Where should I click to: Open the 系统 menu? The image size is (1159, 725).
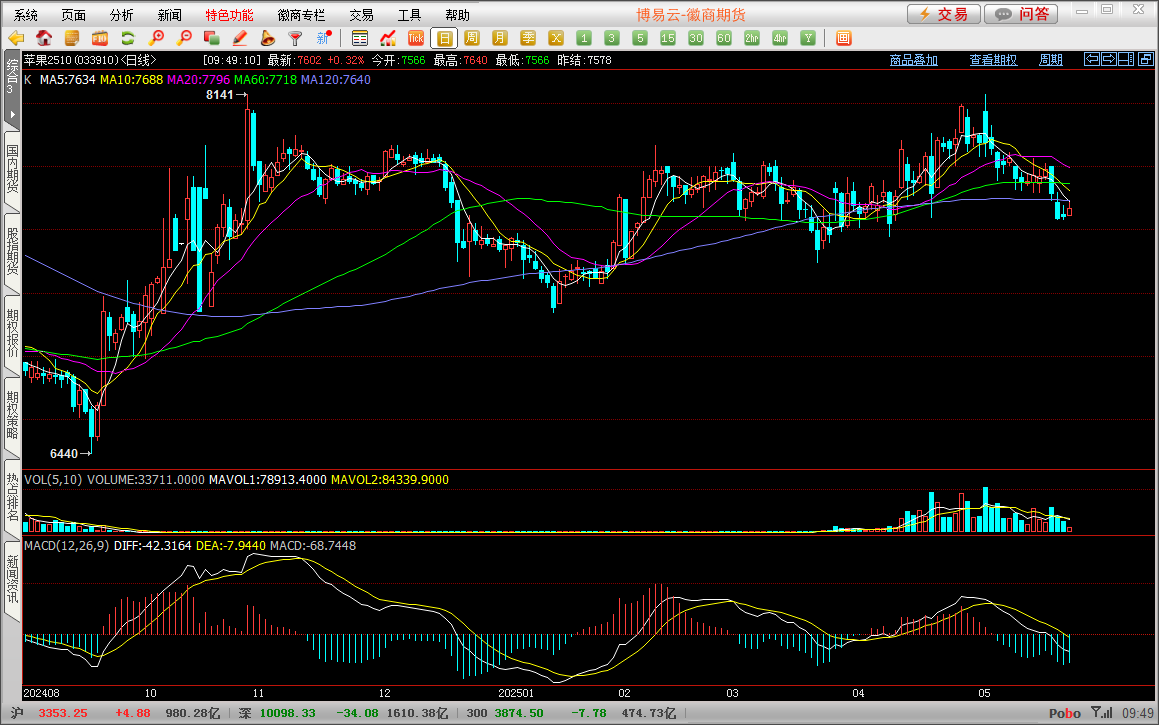26,15
